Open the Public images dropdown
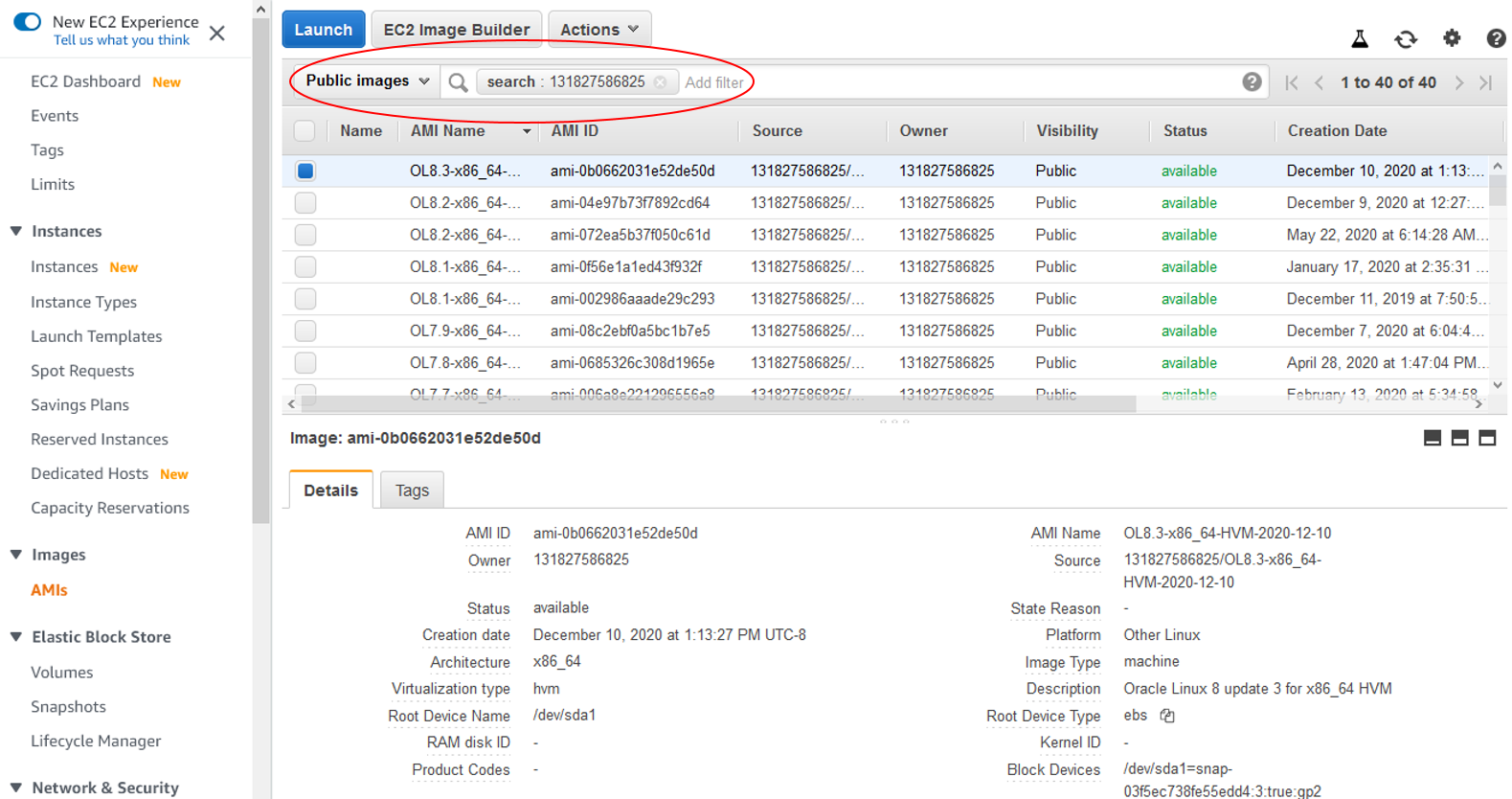Screen dimensions: 1512x799 pyautogui.click(x=367, y=81)
